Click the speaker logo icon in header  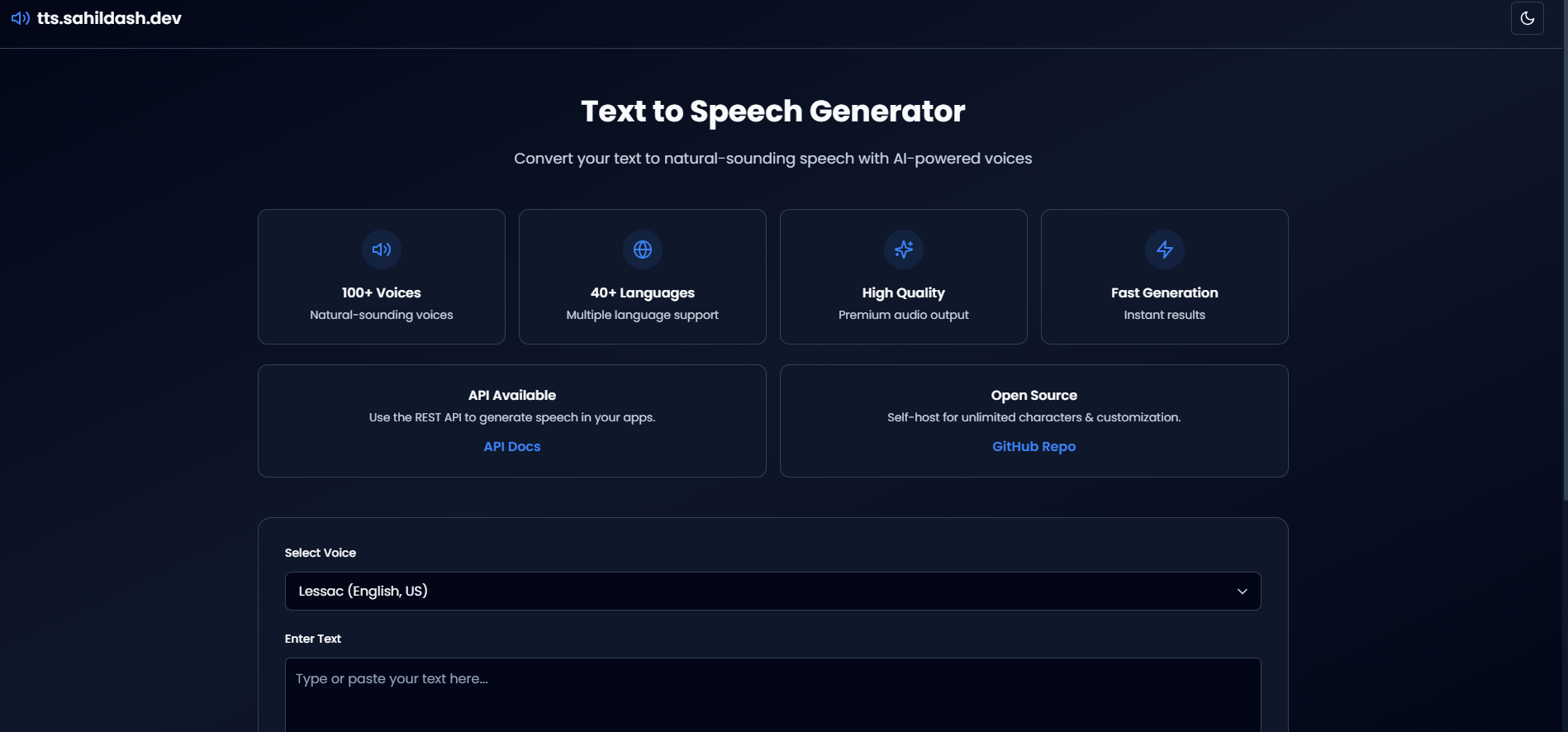[x=20, y=18]
